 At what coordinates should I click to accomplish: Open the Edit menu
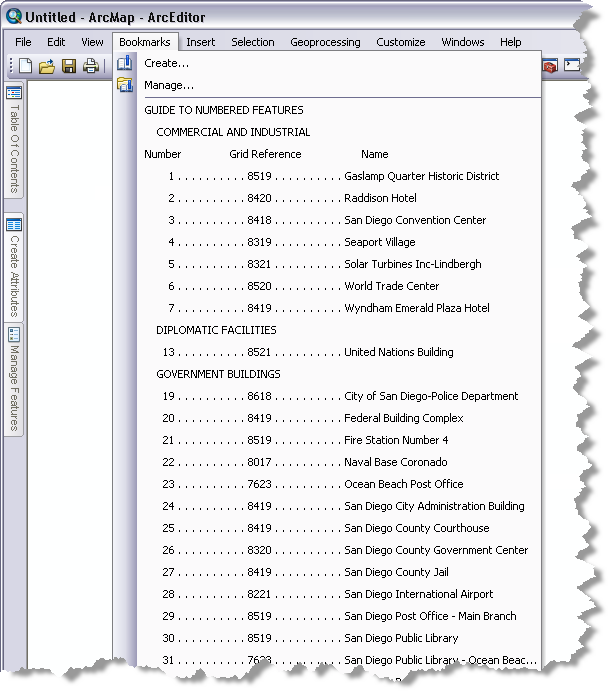point(56,42)
